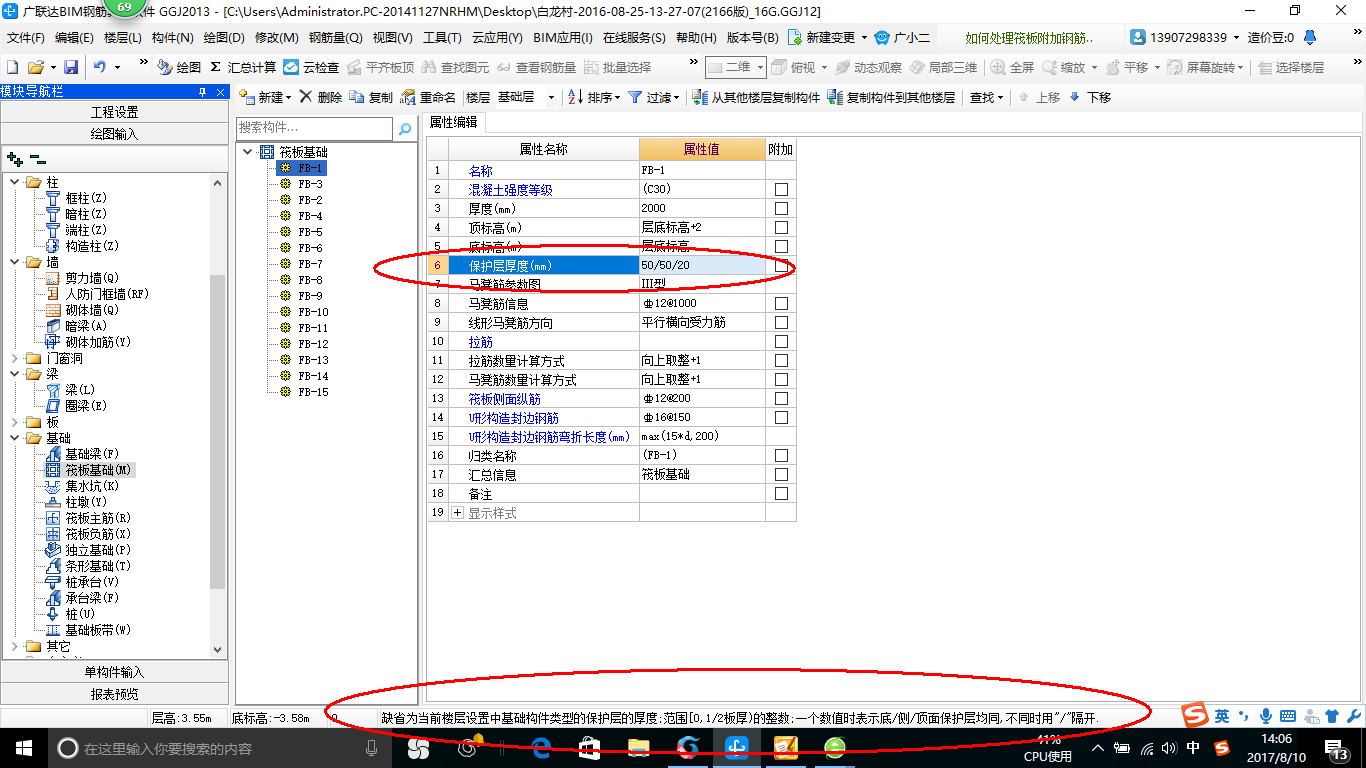Screen dimensions: 1366x768
Task: Select 剪力墙(Q) in the navigation tree
Action: coord(84,278)
